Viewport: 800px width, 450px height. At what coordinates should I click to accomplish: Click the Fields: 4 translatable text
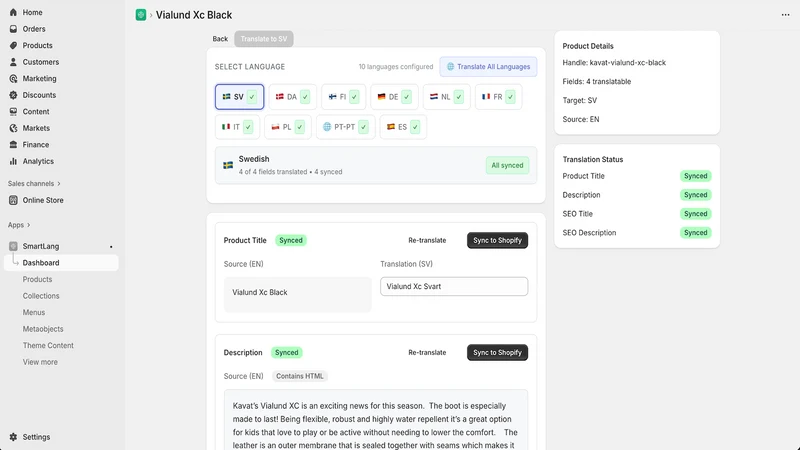(x=597, y=82)
